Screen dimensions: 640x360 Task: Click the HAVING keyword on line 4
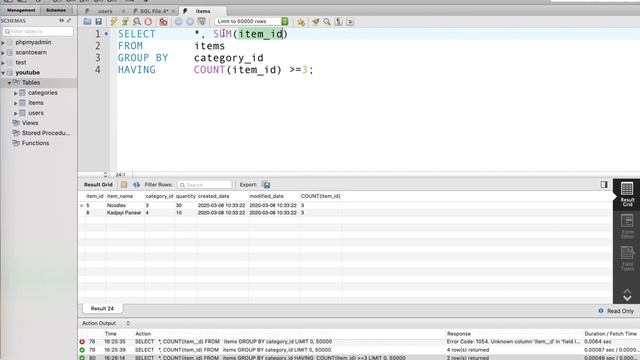pyautogui.click(x=137, y=70)
